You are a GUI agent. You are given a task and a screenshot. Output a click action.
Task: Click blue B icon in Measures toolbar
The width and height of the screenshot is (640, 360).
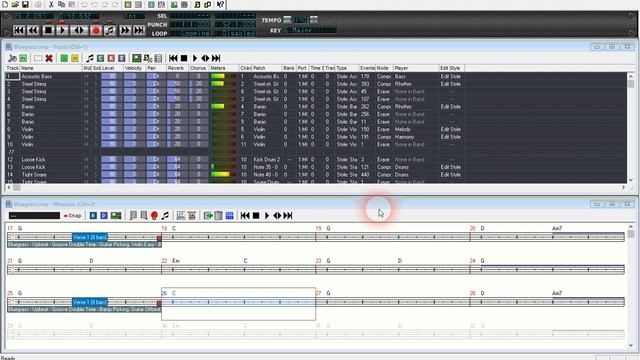[x=93, y=216]
